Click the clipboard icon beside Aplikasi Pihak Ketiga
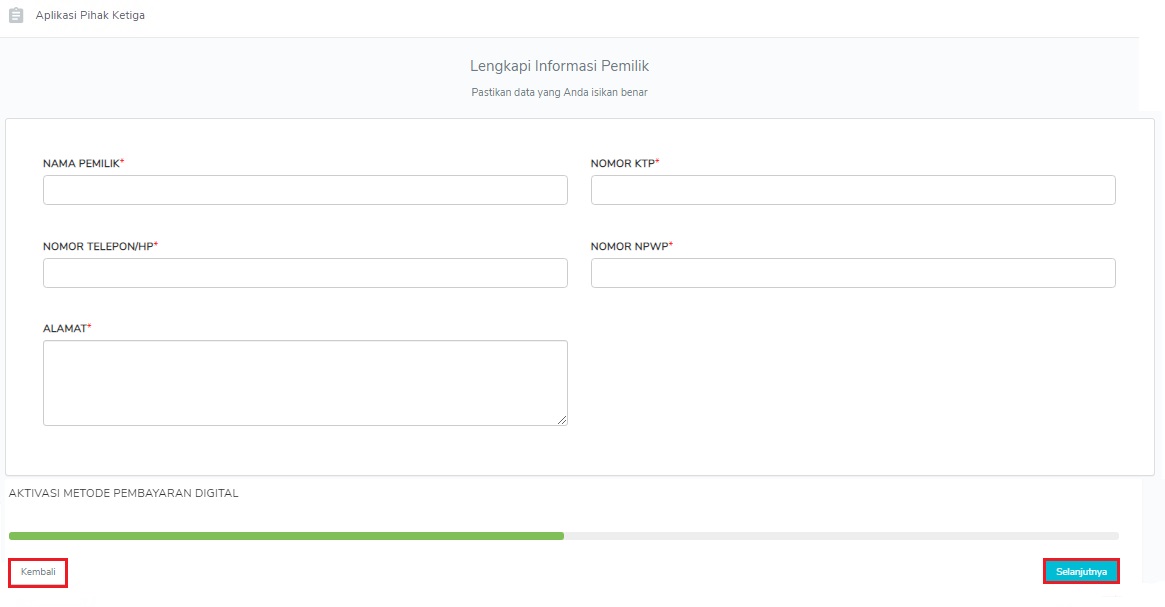The width and height of the screenshot is (1165, 607). point(16,15)
